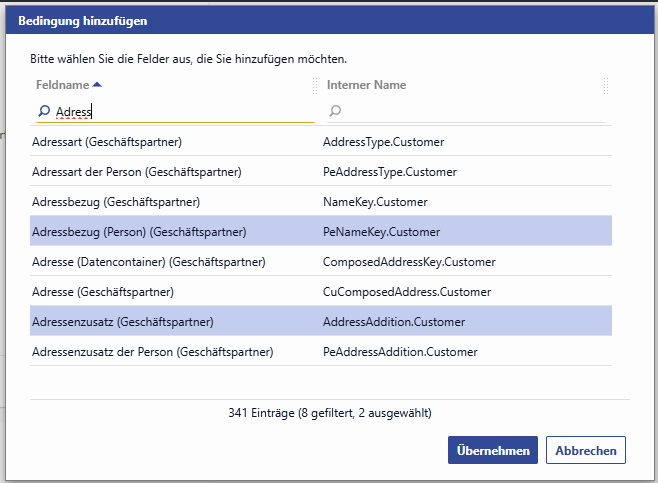Select the Adresse (Geschäftspartner) row
The image size is (658, 483).
click(x=321, y=292)
